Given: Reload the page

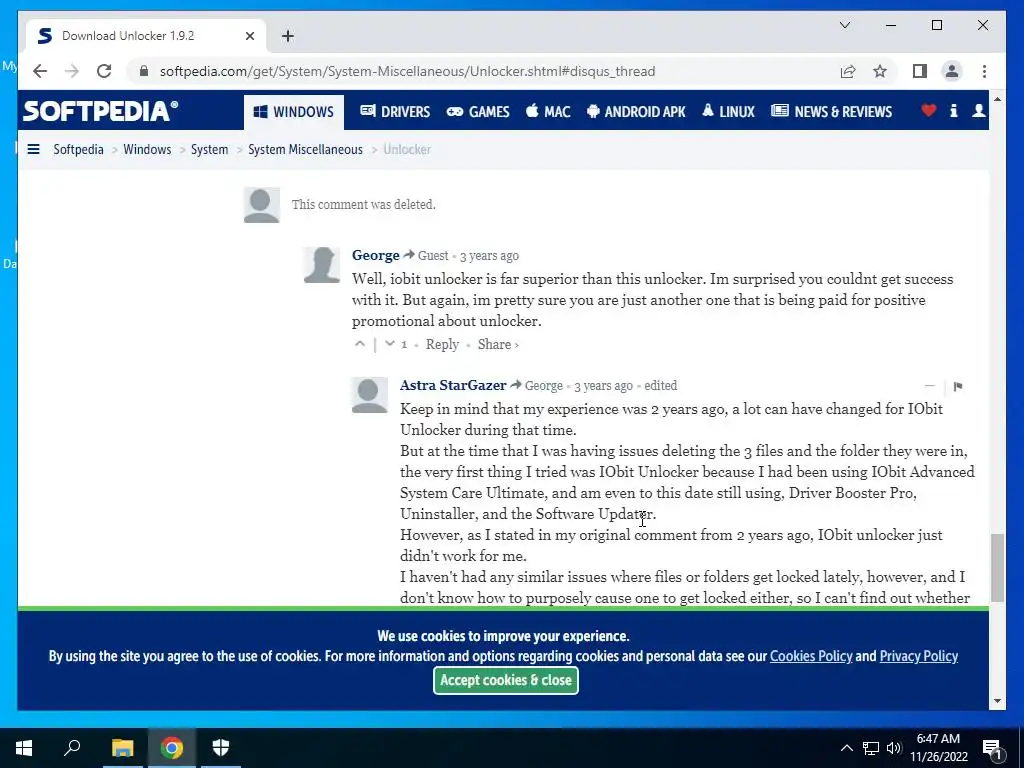Looking at the screenshot, I should coord(104,71).
